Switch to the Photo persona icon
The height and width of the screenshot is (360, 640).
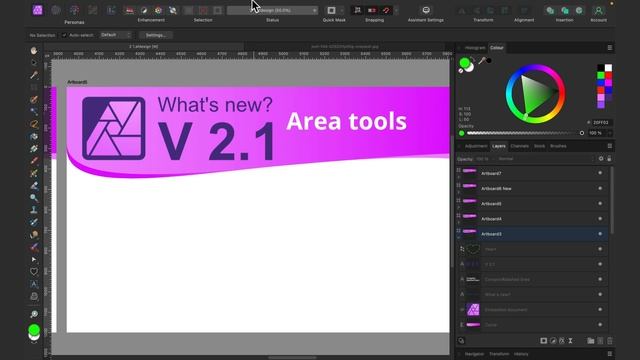coord(38,10)
